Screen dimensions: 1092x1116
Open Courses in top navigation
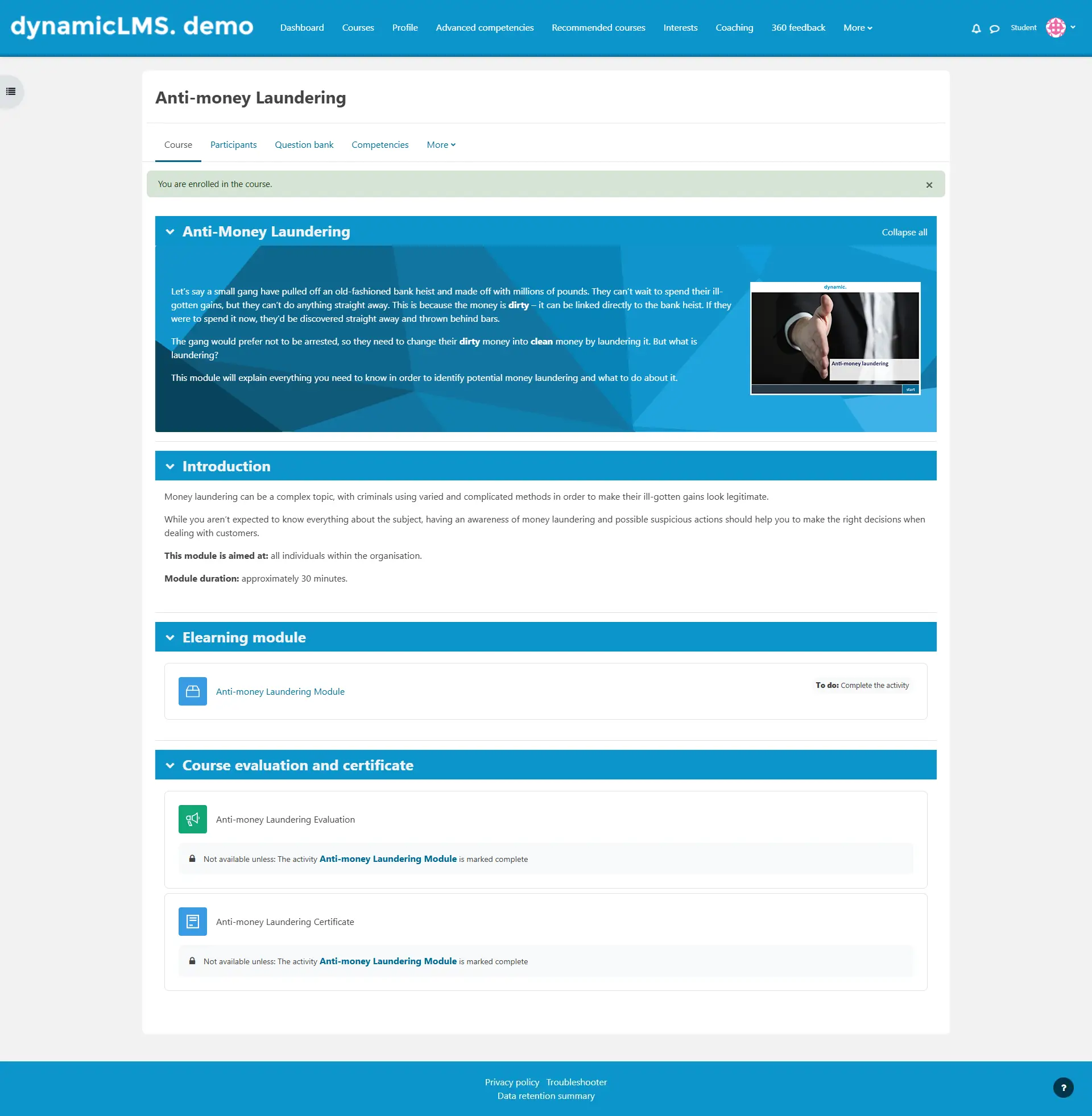coord(358,27)
